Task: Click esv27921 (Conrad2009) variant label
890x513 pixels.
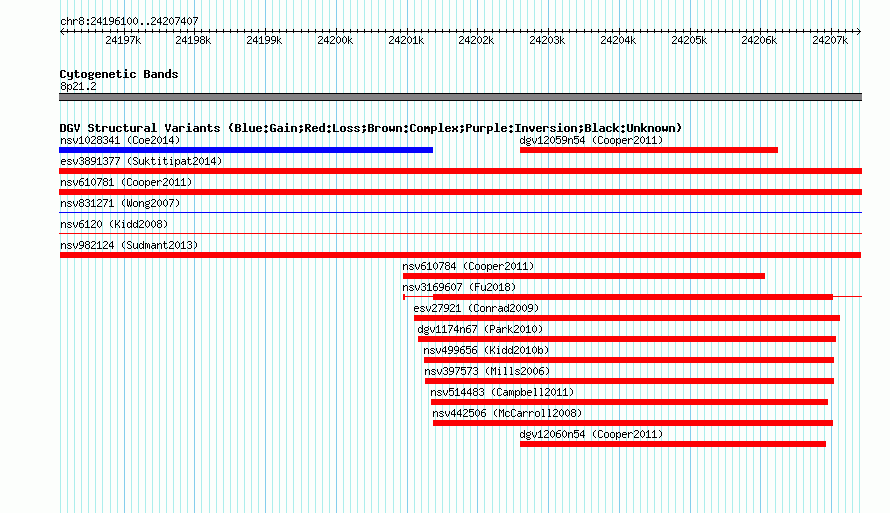Action: coord(476,308)
